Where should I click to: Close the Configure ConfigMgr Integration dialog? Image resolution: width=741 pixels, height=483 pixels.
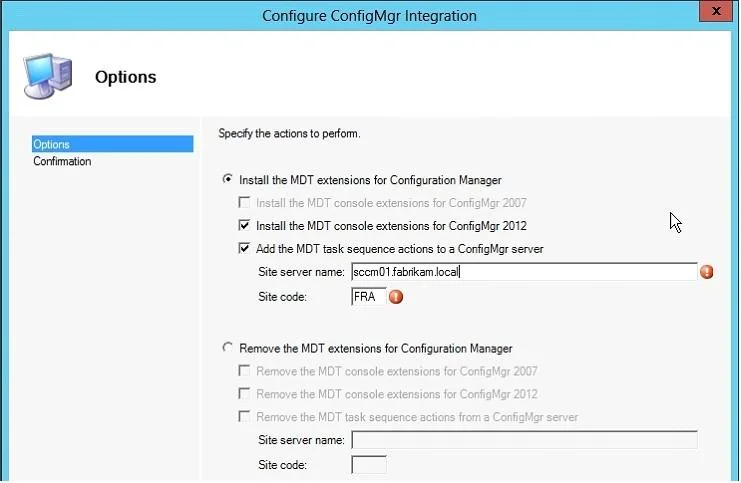(x=715, y=11)
